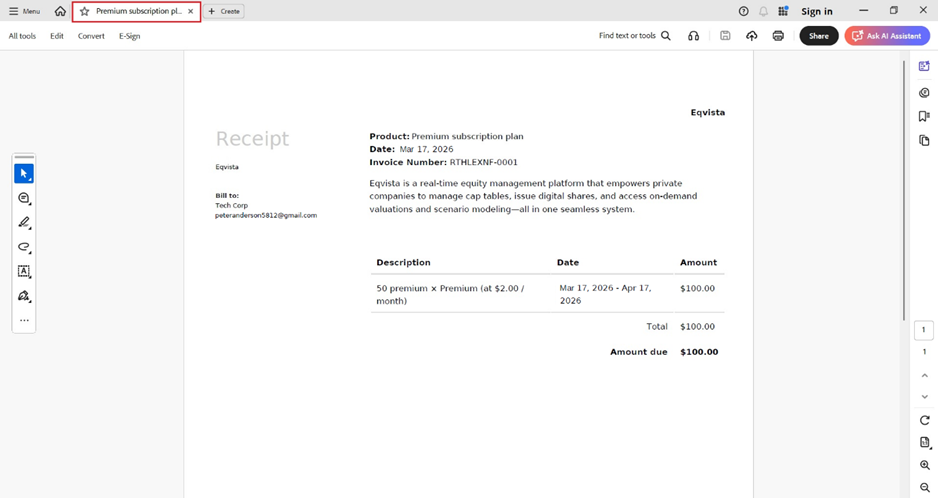Image resolution: width=938 pixels, height=498 pixels.
Task: Open the Help question mark icon
Action: click(744, 11)
